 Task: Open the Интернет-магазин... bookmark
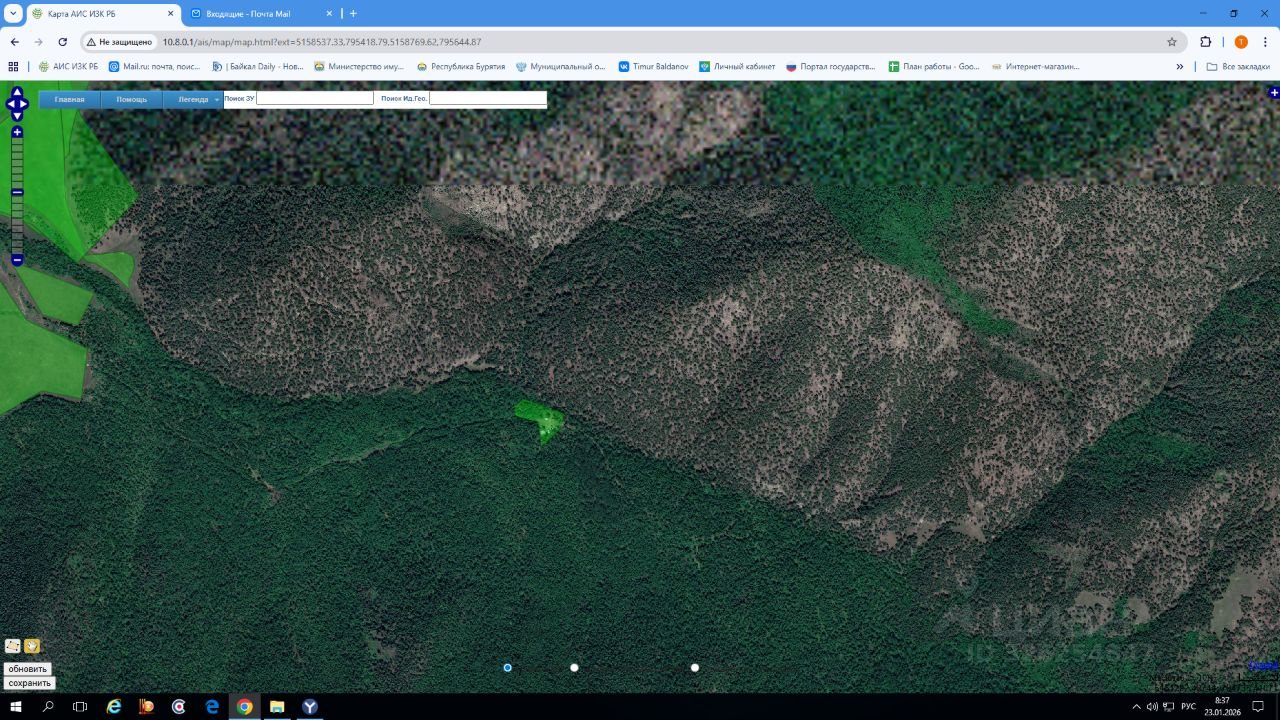1036,67
